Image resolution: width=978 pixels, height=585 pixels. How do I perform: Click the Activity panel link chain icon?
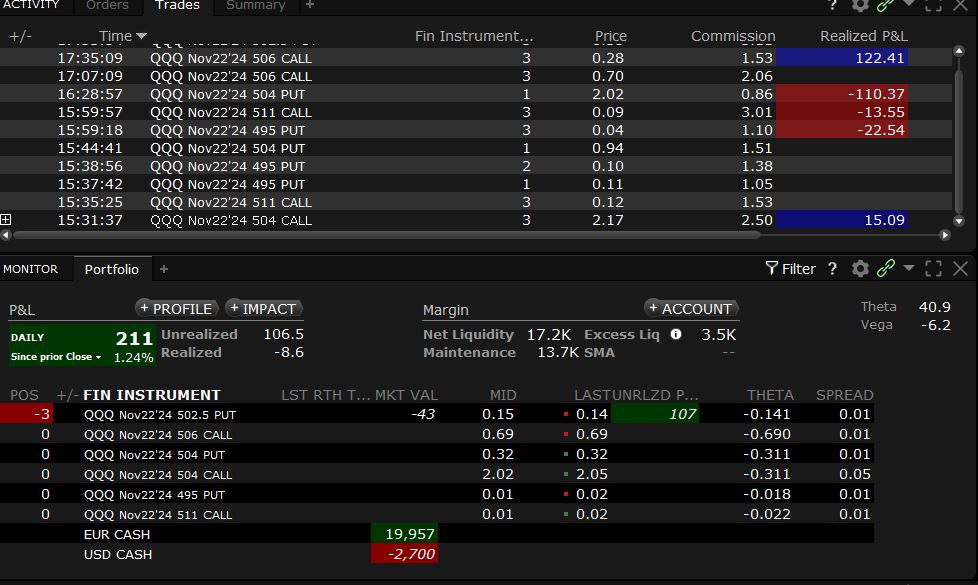(x=886, y=5)
